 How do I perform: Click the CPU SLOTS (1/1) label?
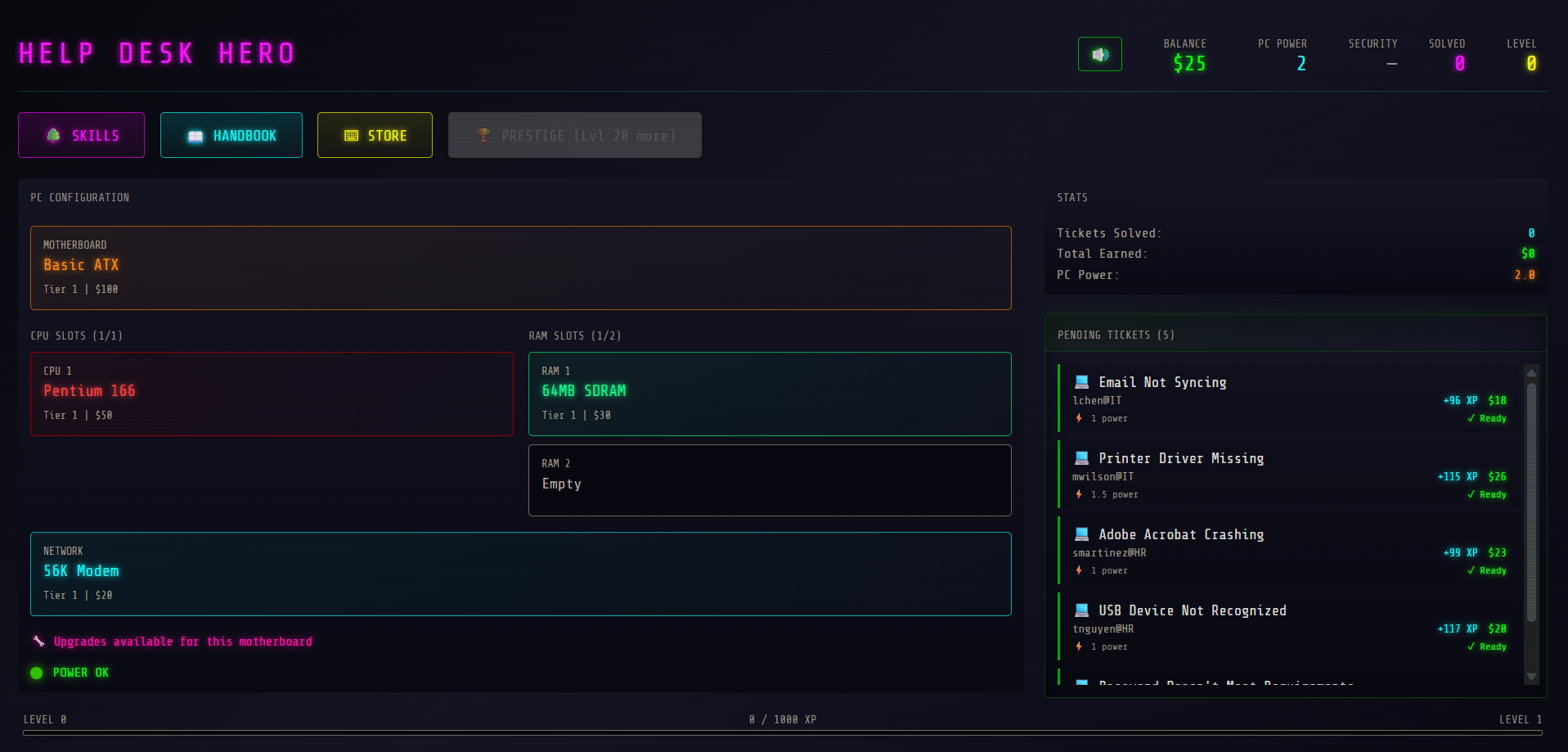click(x=76, y=335)
